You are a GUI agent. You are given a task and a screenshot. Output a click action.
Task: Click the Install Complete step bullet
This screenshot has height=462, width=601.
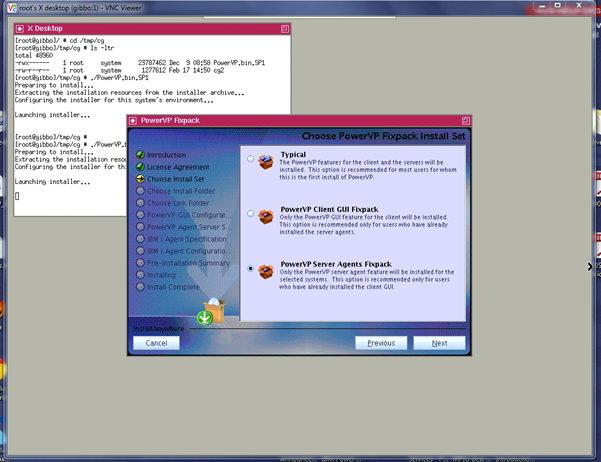[x=140, y=286]
